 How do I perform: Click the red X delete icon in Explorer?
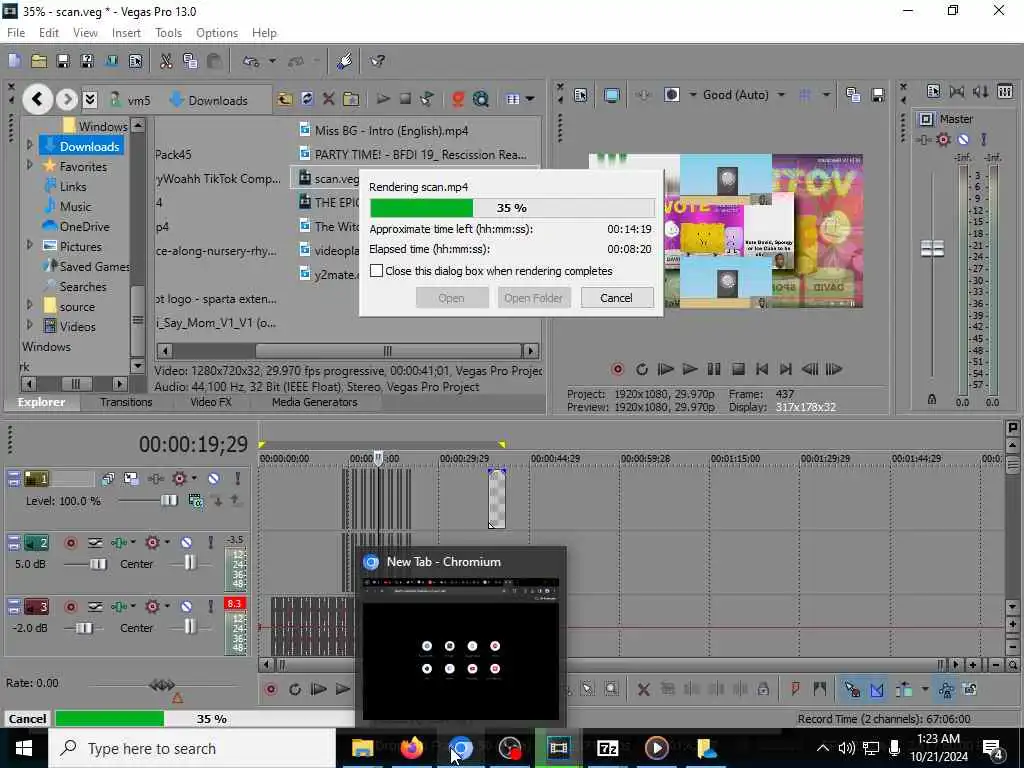point(328,99)
